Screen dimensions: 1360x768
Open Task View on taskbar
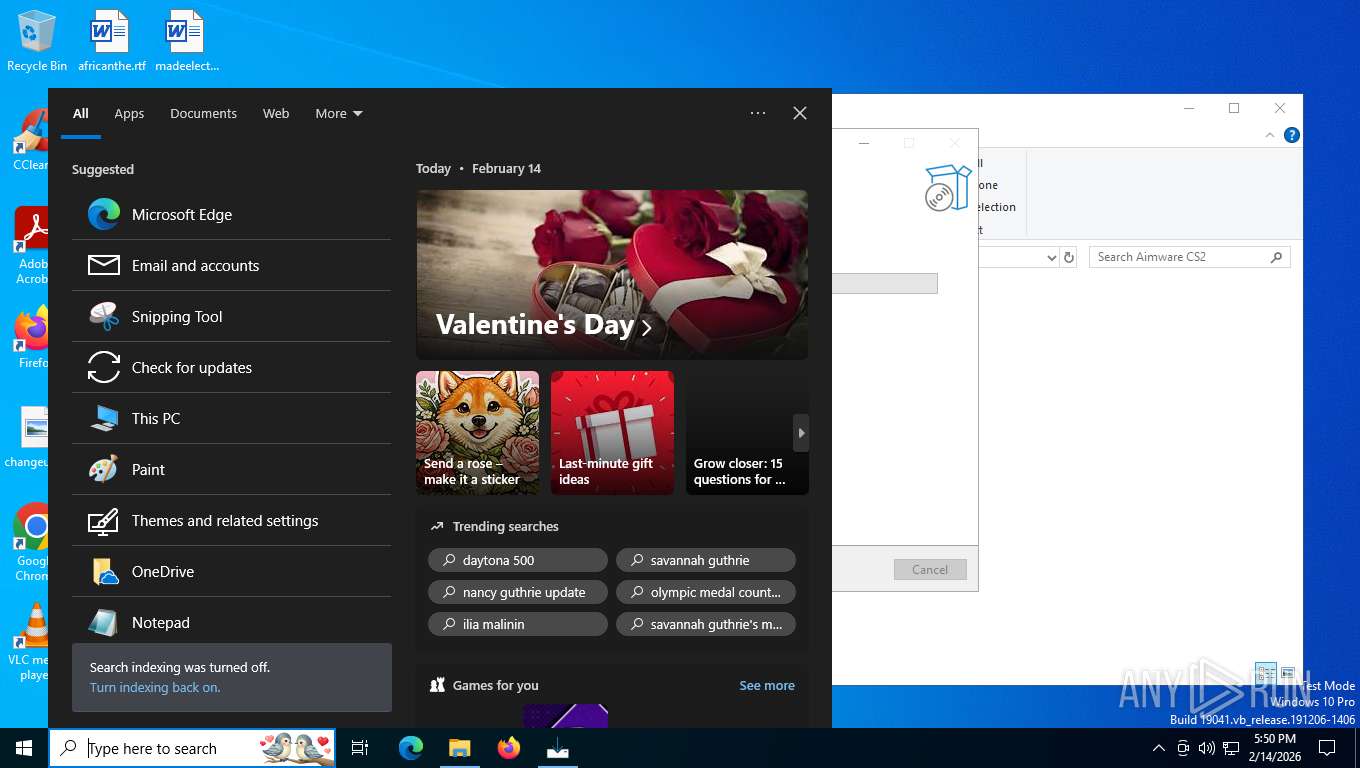[360, 748]
